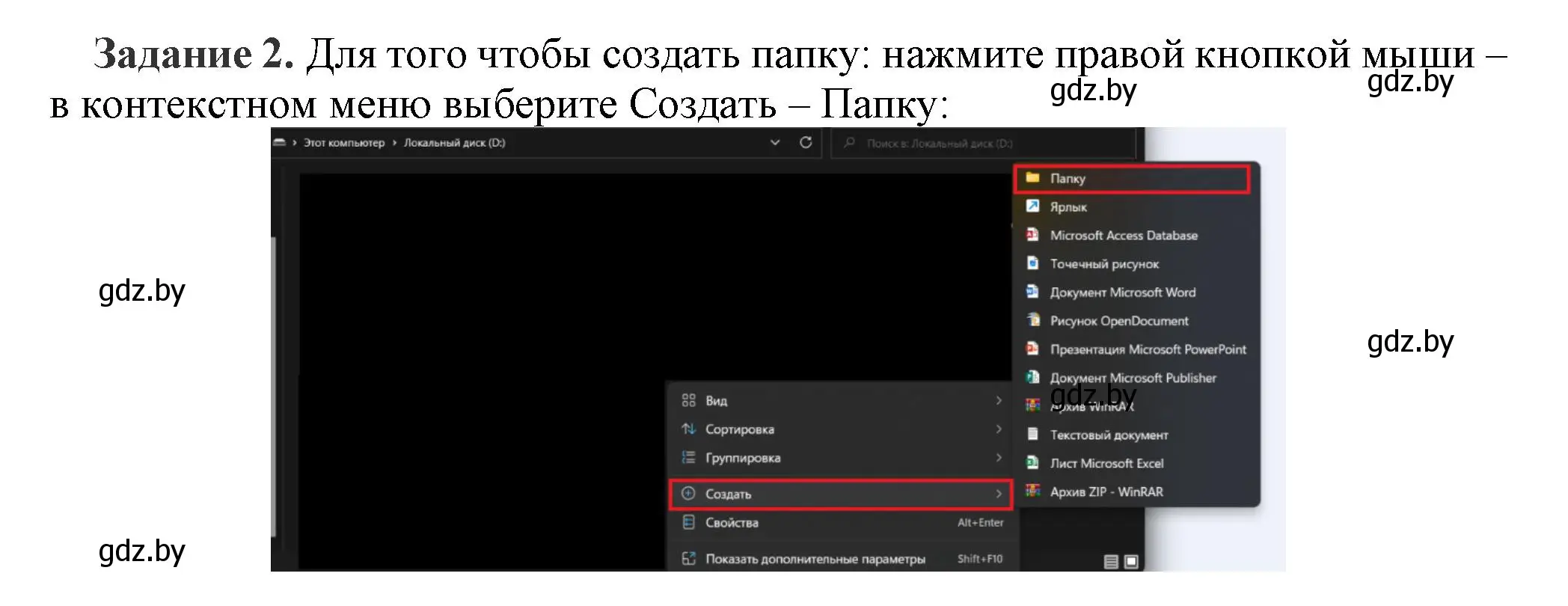Expand the address bar history dropdown

[775, 143]
